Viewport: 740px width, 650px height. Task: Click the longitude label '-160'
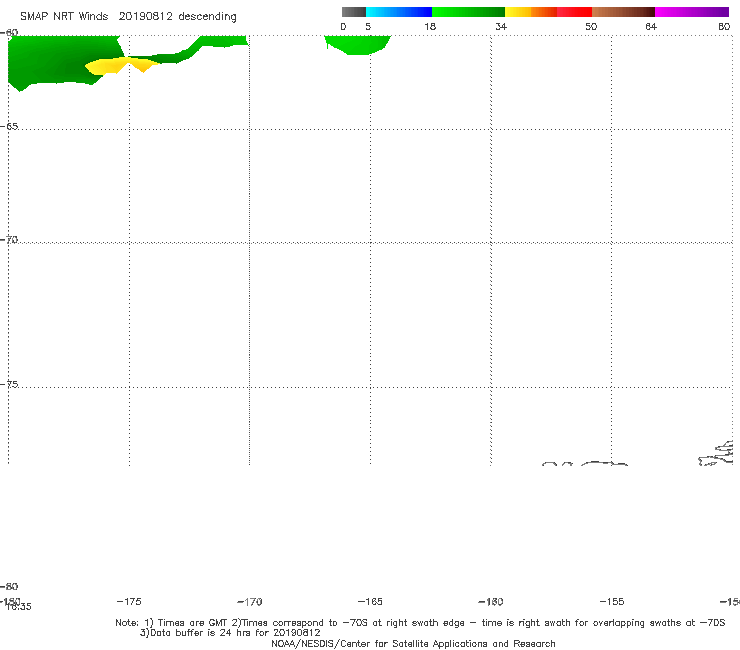tap(491, 602)
